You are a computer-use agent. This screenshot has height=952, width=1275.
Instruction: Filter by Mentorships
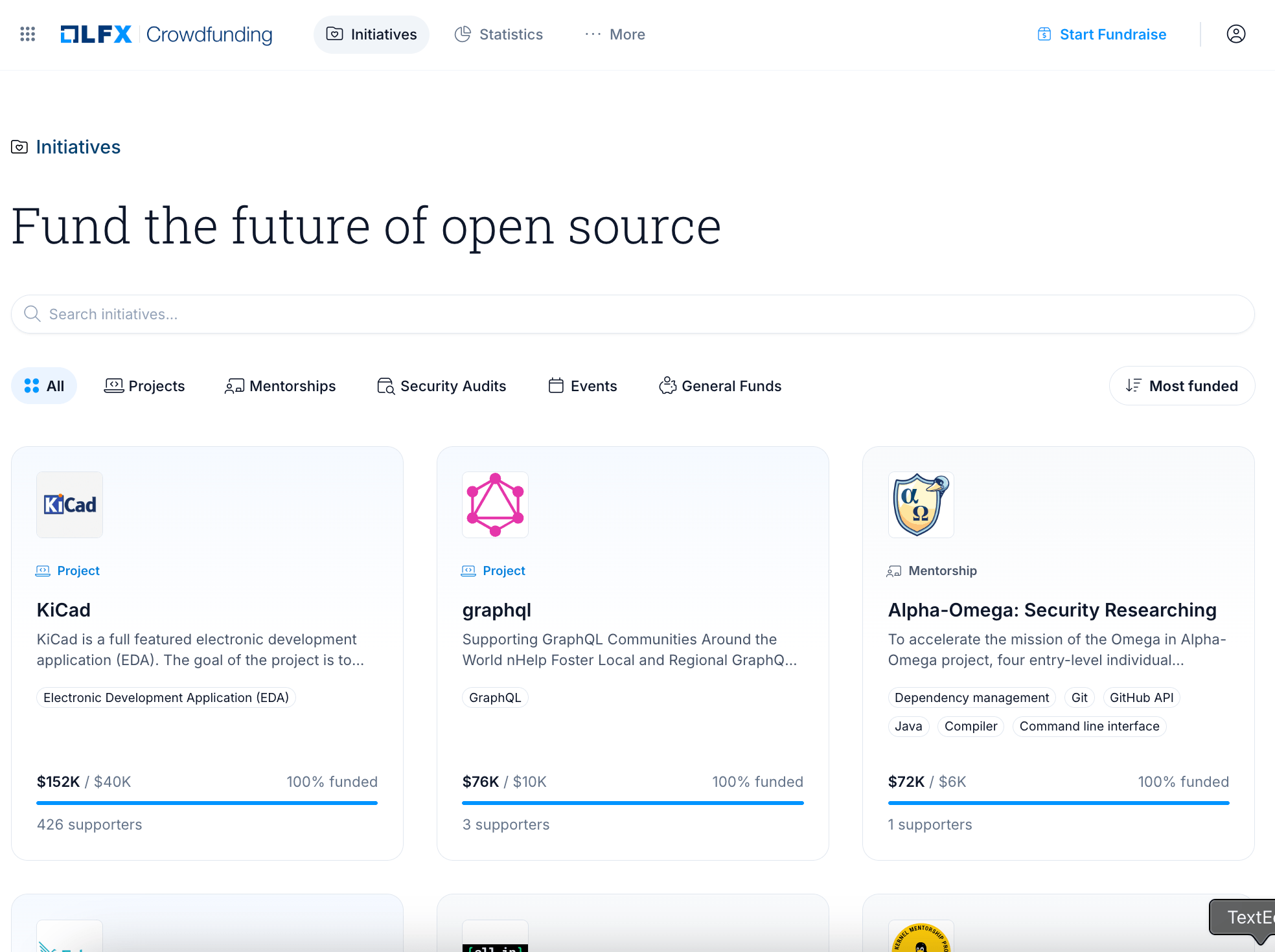click(280, 386)
